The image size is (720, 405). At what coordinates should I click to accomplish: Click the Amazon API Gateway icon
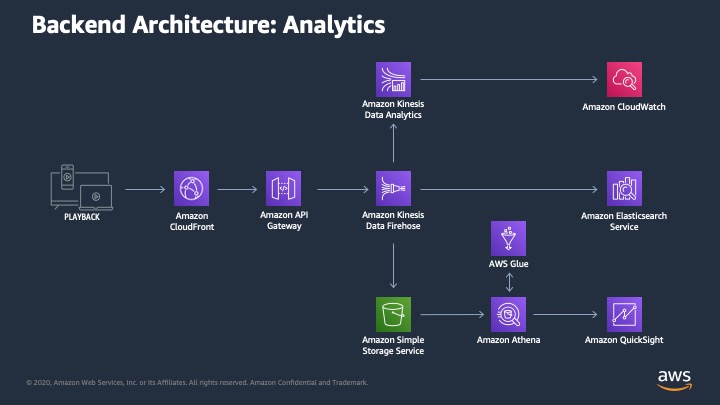[x=284, y=189]
